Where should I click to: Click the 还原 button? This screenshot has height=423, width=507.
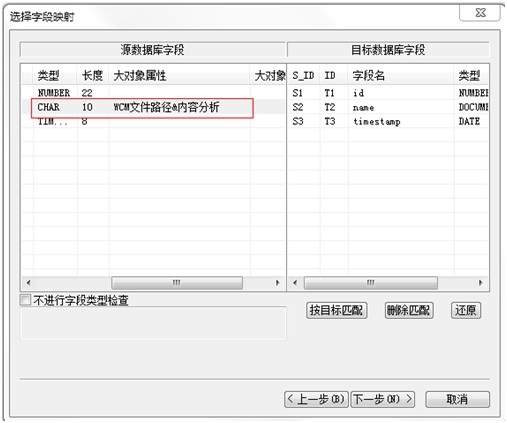(465, 310)
